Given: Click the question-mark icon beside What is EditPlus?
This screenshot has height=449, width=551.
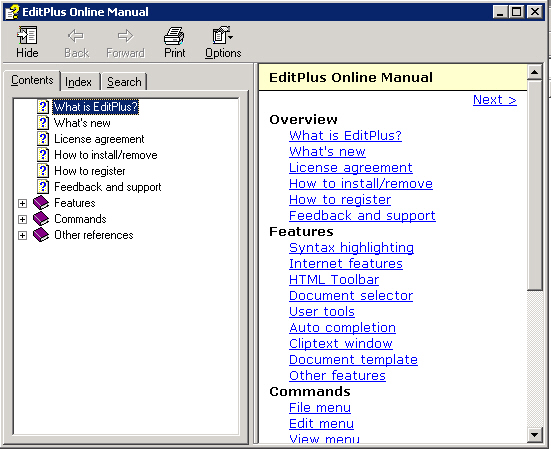Looking at the screenshot, I should click(43, 106).
